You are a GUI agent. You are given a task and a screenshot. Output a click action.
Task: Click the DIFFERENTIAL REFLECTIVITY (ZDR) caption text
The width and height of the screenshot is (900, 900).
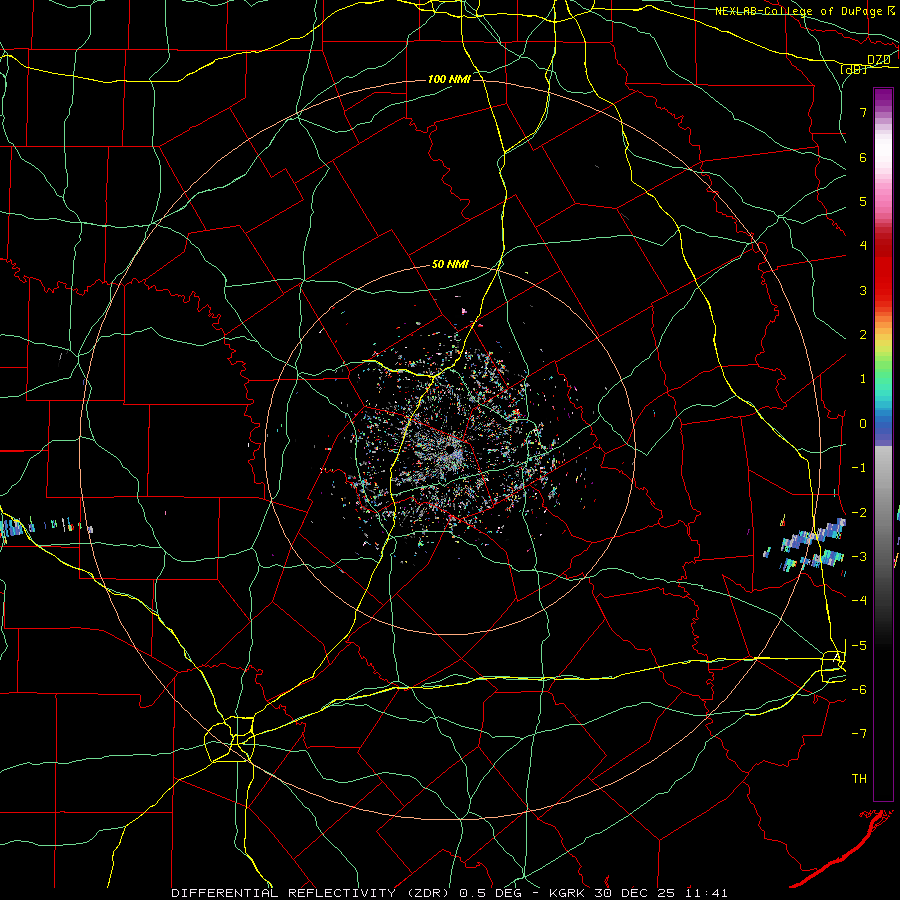coord(312,893)
